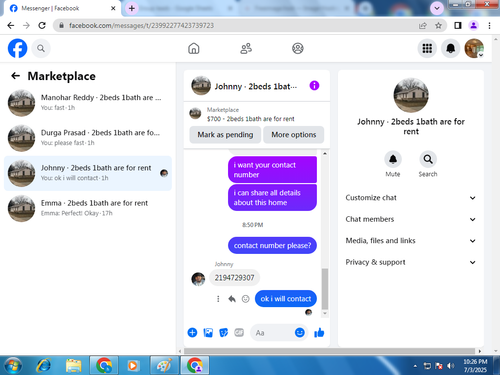
Task: Share this page from address bar
Action: (423, 25)
